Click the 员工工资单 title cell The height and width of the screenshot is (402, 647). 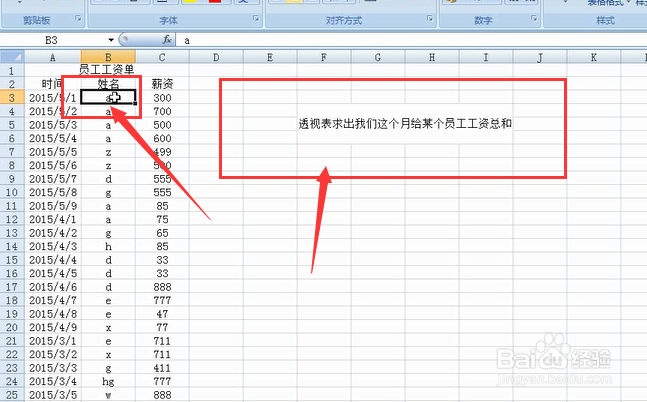click(107, 70)
